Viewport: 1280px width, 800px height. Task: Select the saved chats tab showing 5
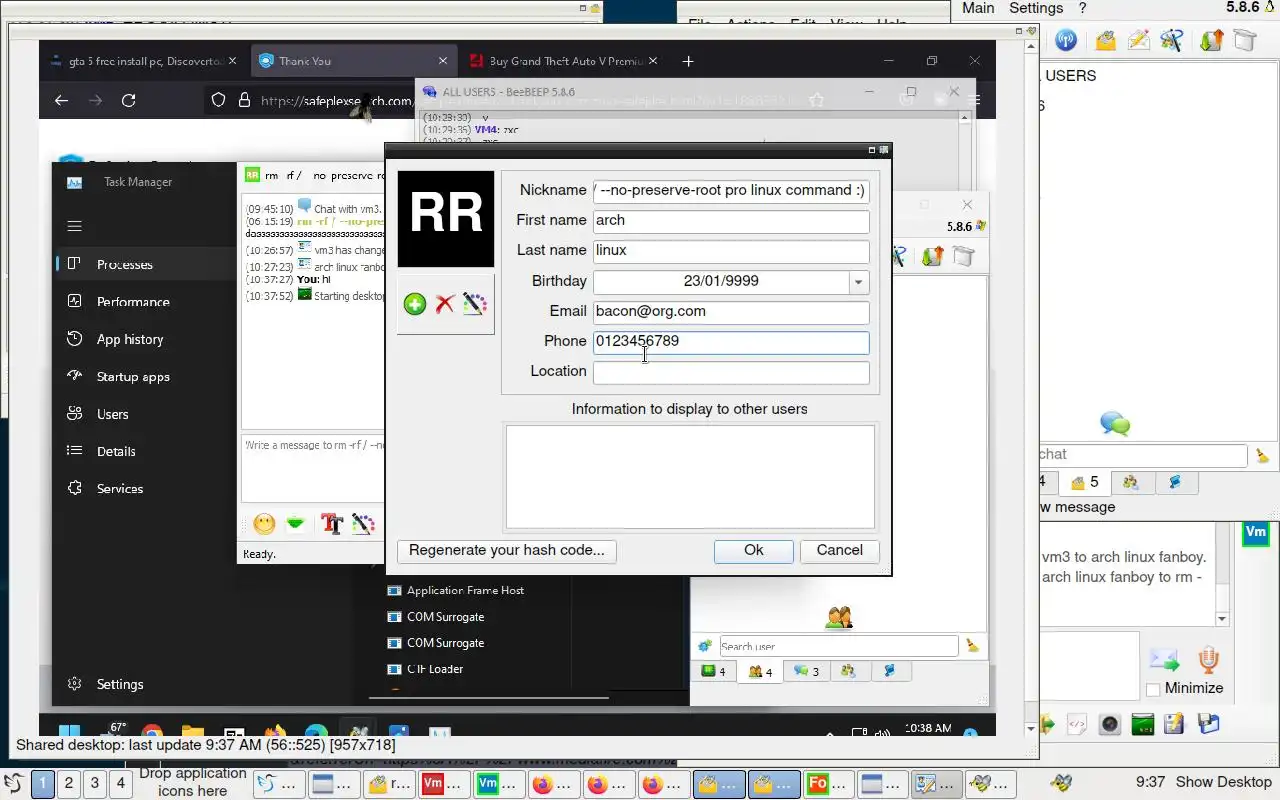click(x=1084, y=482)
